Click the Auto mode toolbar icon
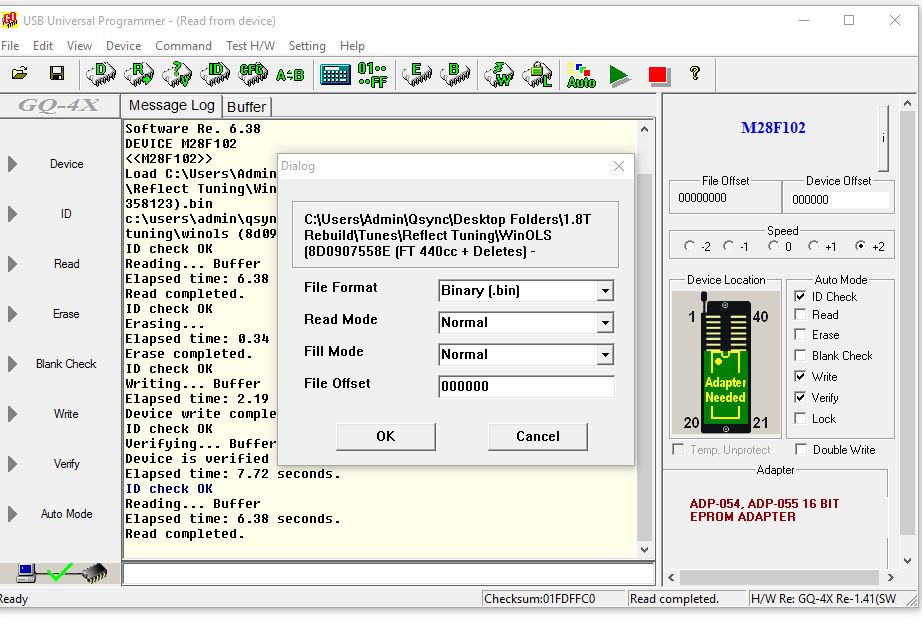922x628 pixels. [x=580, y=75]
